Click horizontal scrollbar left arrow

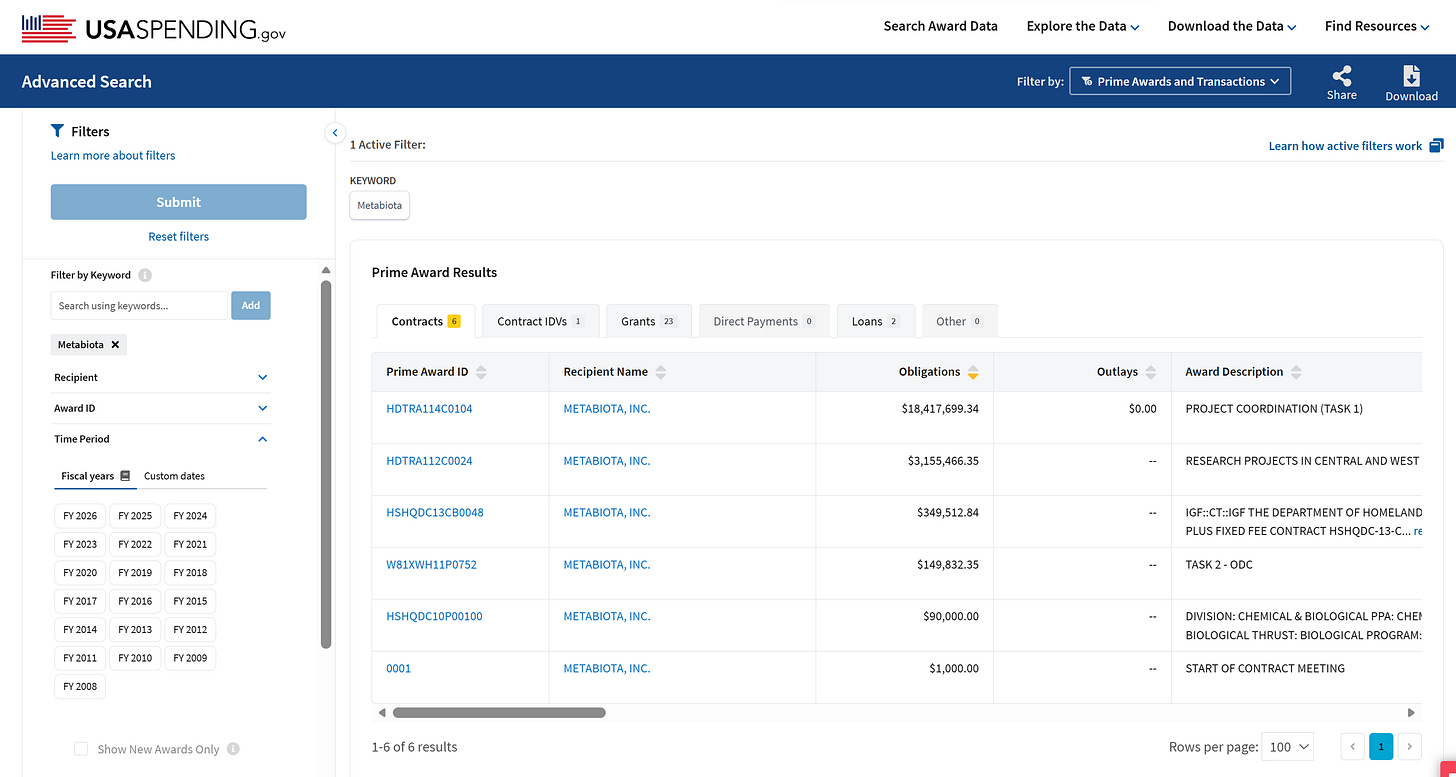(381, 713)
